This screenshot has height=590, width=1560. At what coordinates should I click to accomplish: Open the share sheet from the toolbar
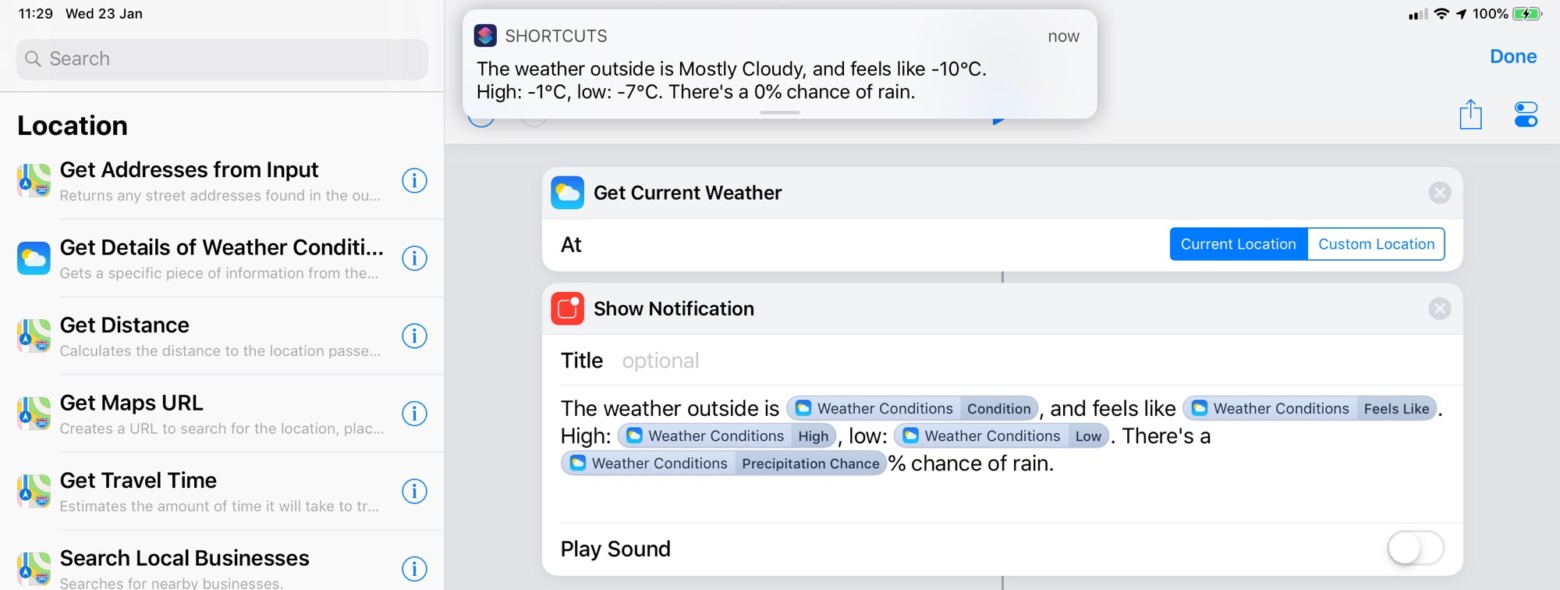1470,114
